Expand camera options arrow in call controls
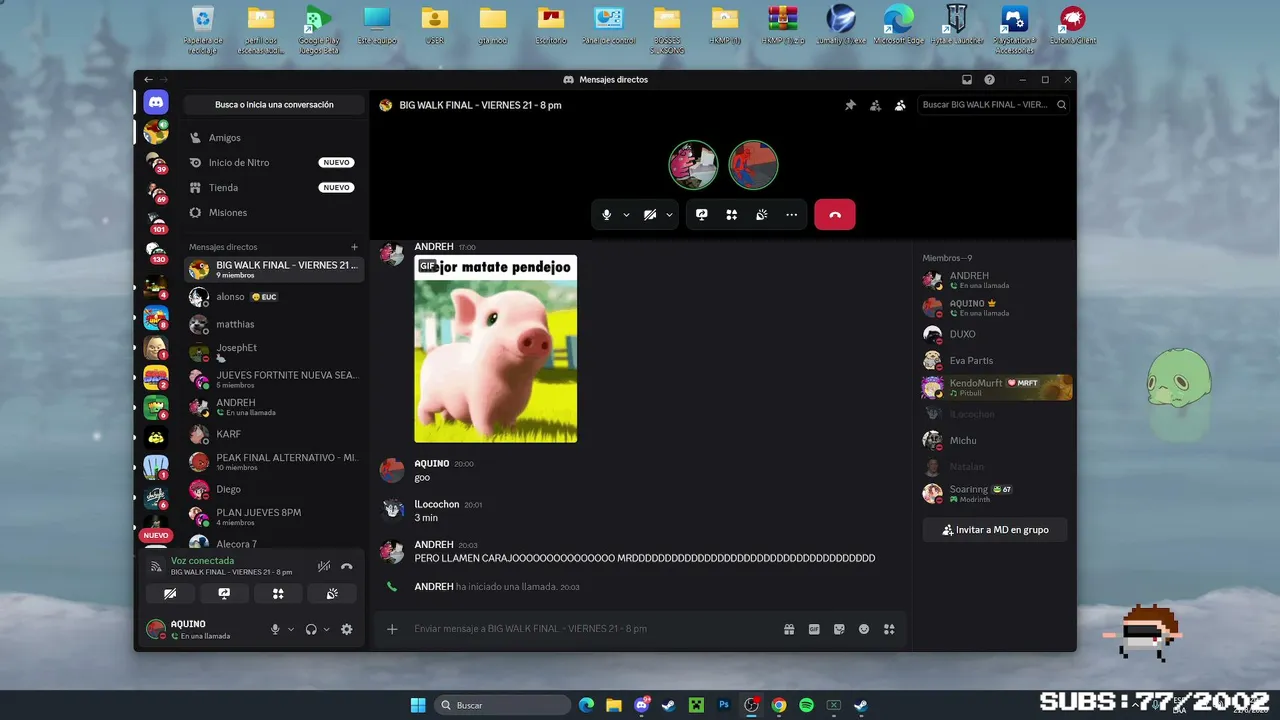 (670, 214)
